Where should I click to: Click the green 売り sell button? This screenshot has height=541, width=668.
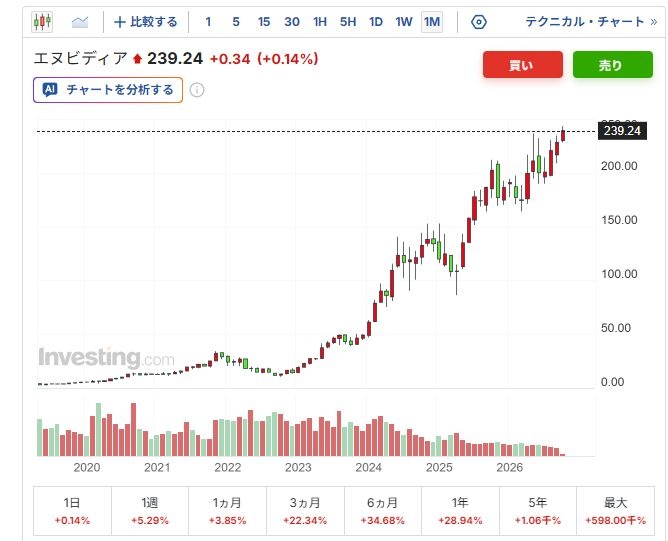pyautogui.click(x=613, y=65)
